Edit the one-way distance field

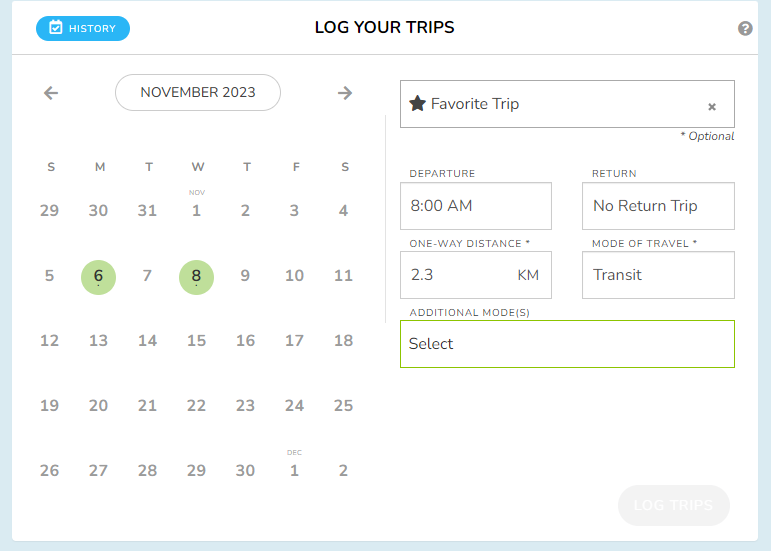(x=475, y=275)
